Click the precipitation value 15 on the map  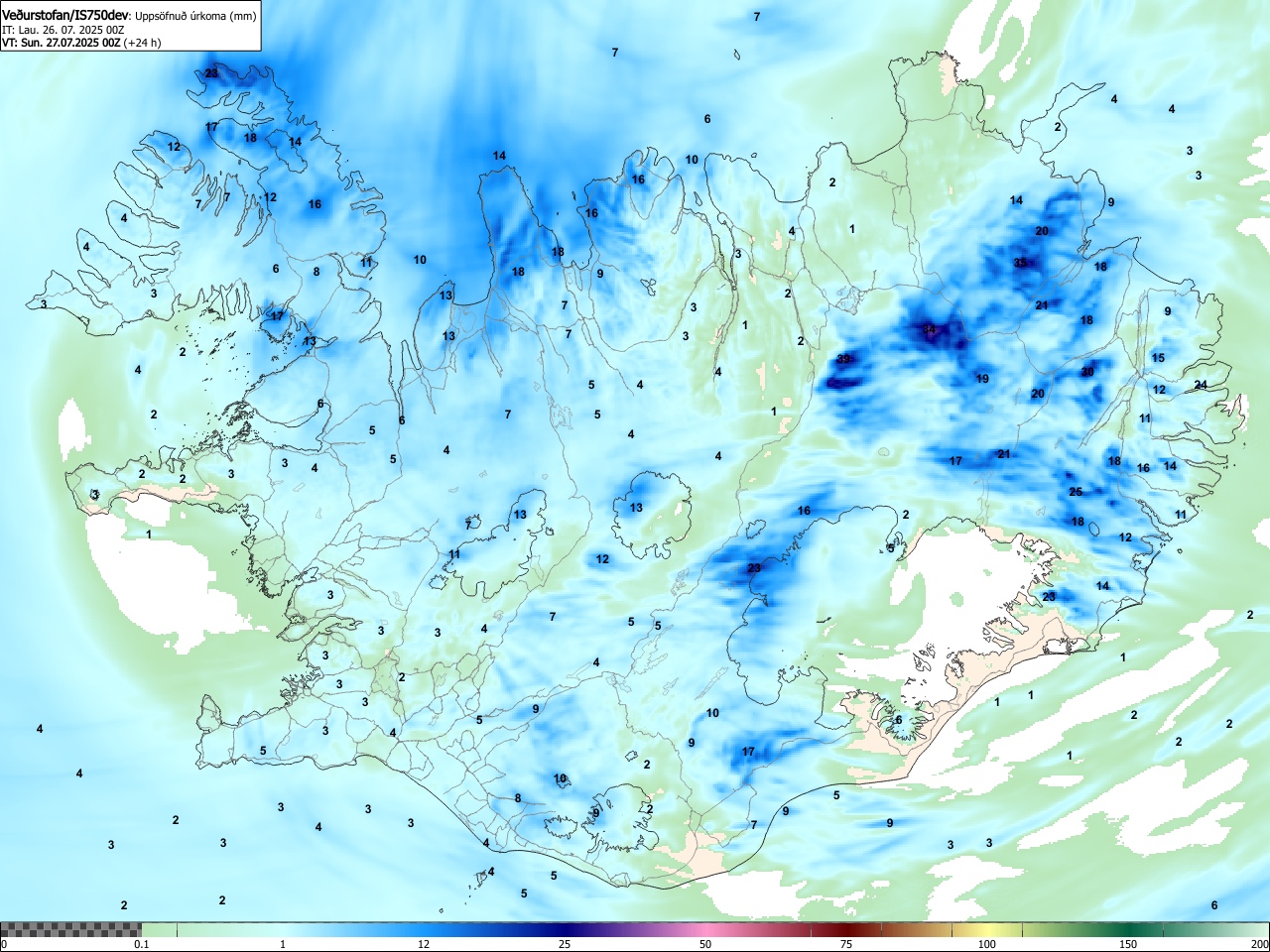1159,358
